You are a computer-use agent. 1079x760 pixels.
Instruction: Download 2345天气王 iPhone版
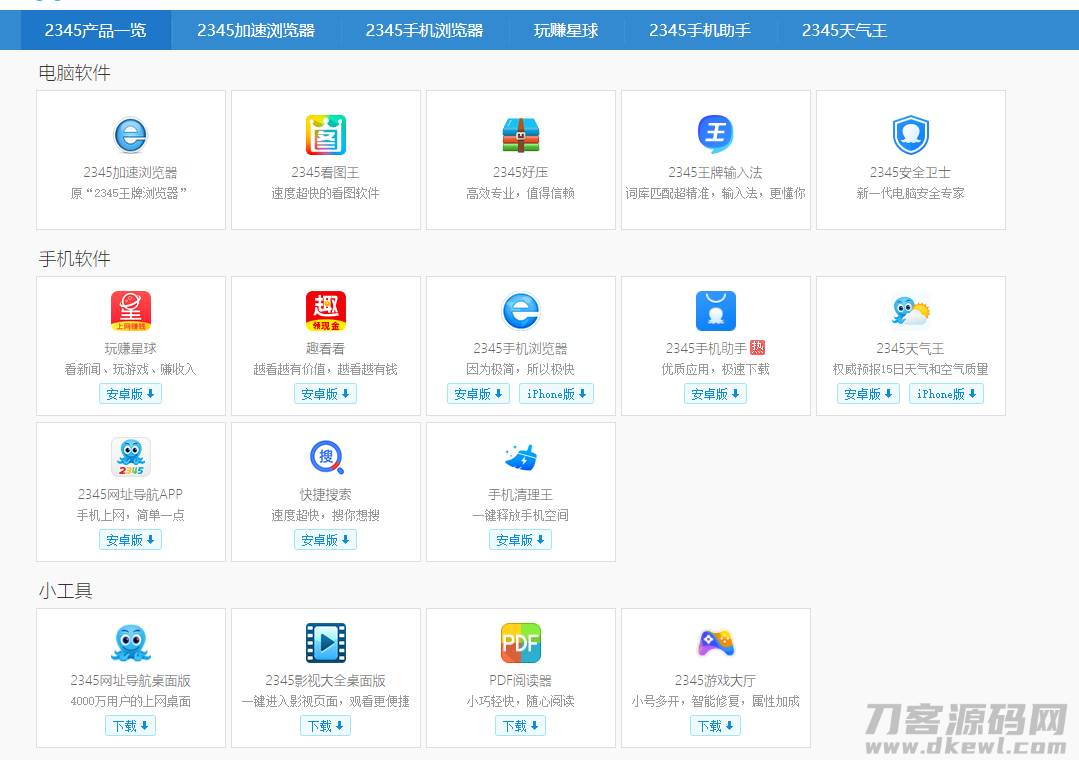coord(946,394)
